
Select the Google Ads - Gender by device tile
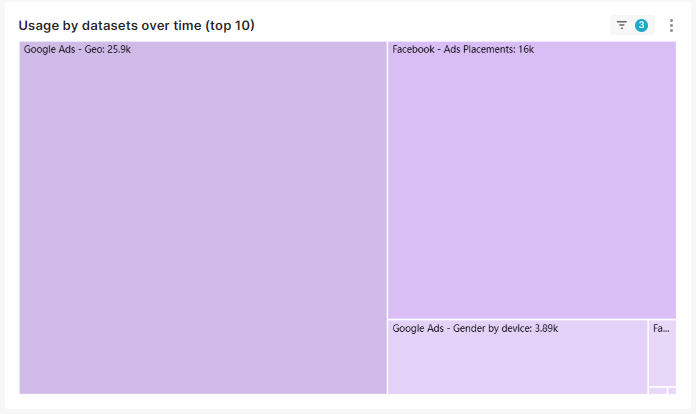click(518, 357)
